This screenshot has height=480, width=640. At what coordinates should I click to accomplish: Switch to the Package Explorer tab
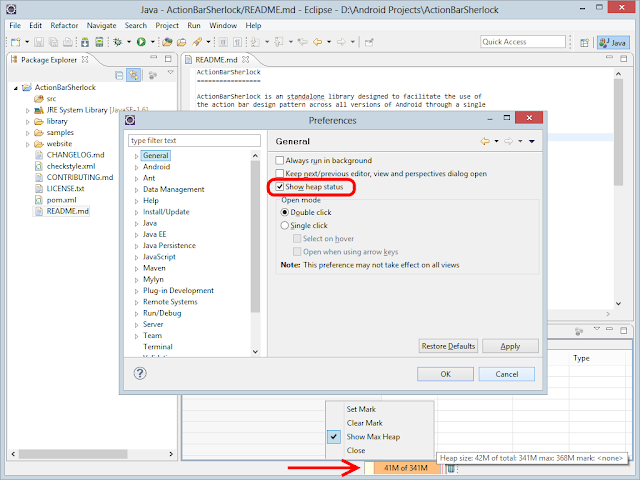tap(49, 60)
